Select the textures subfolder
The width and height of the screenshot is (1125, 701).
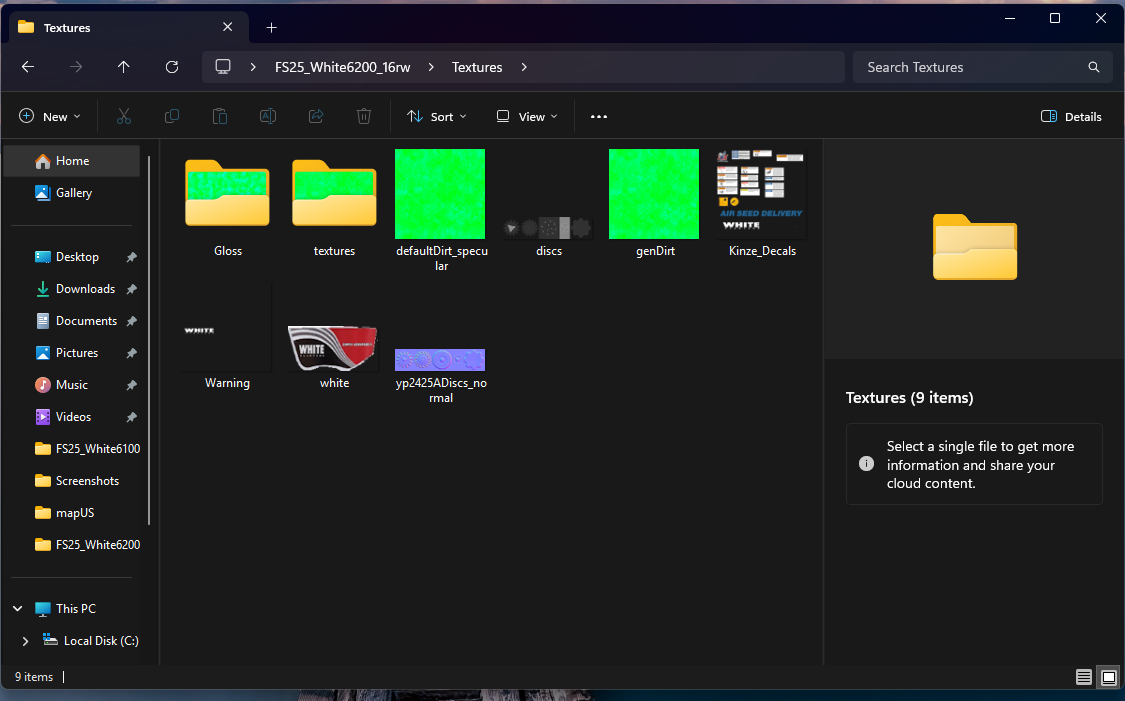334,204
